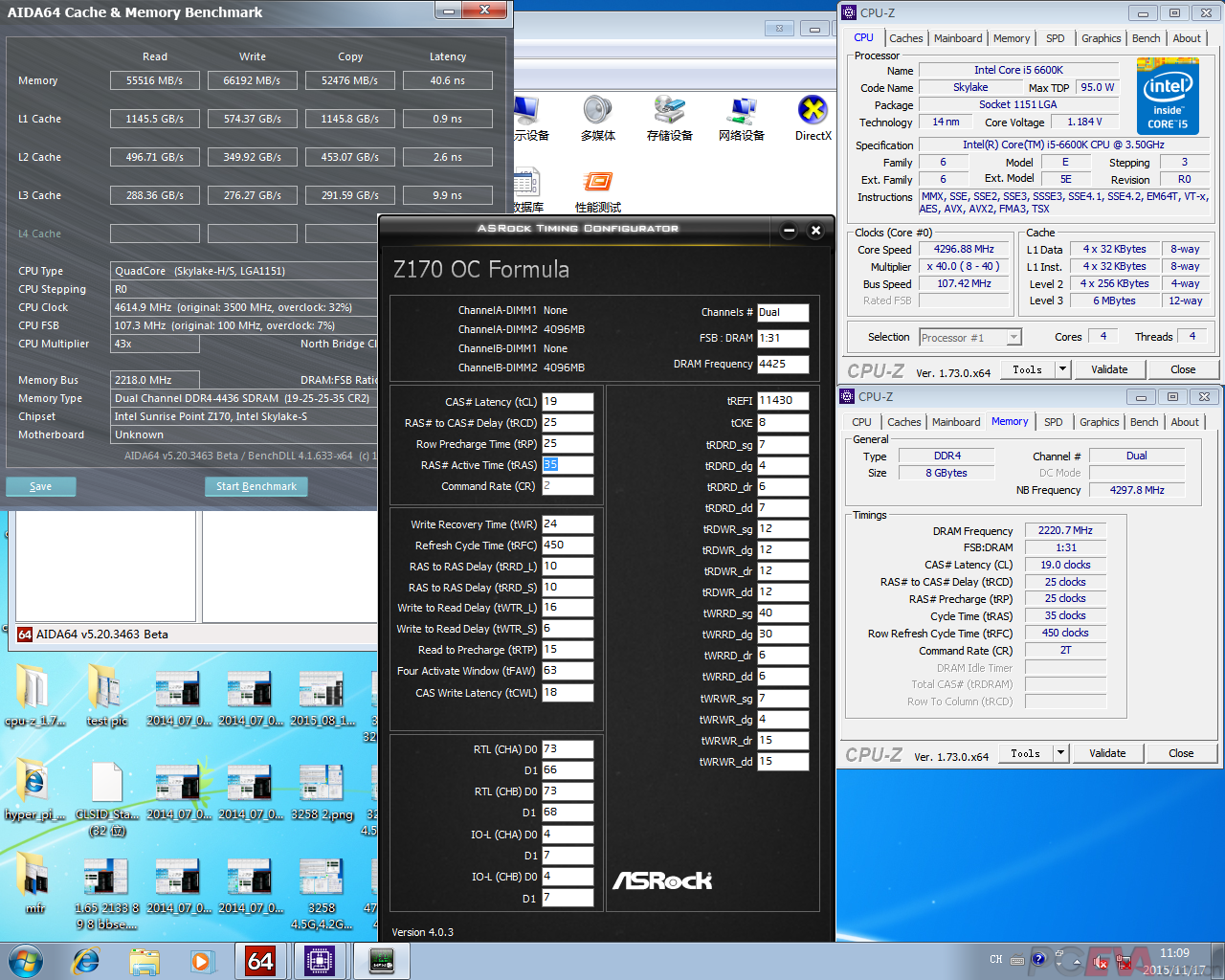Open the 'test pic' desktop folder
1225x980 pixels.
pos(105,695)
